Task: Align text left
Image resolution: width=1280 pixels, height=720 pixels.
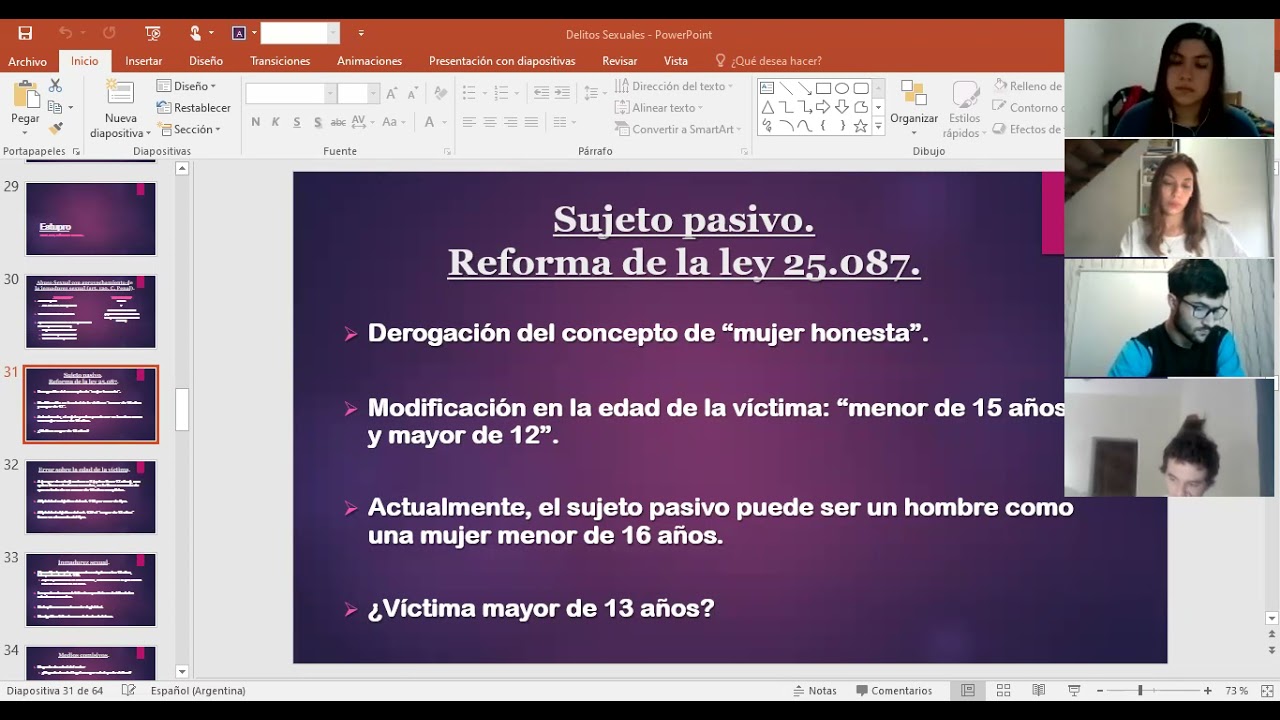Action: click(x=469, y=122)
